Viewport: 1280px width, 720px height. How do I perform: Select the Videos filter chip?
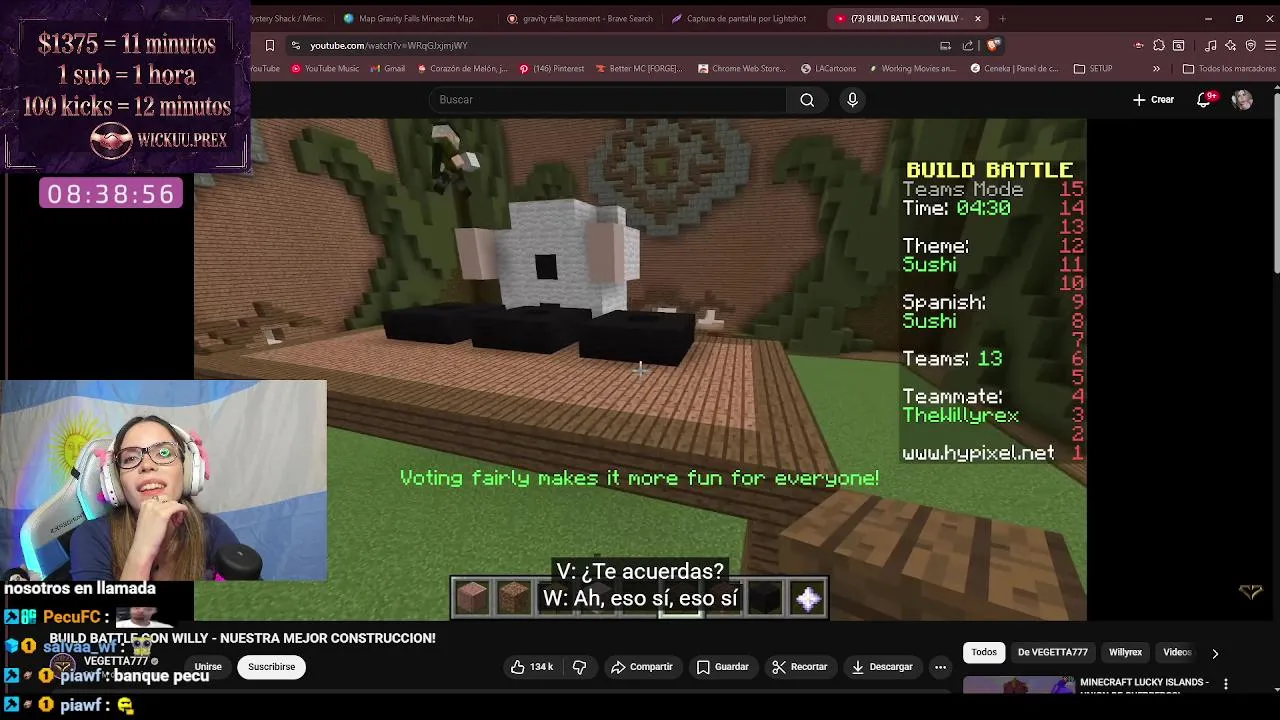click(x=1177, y=652)
